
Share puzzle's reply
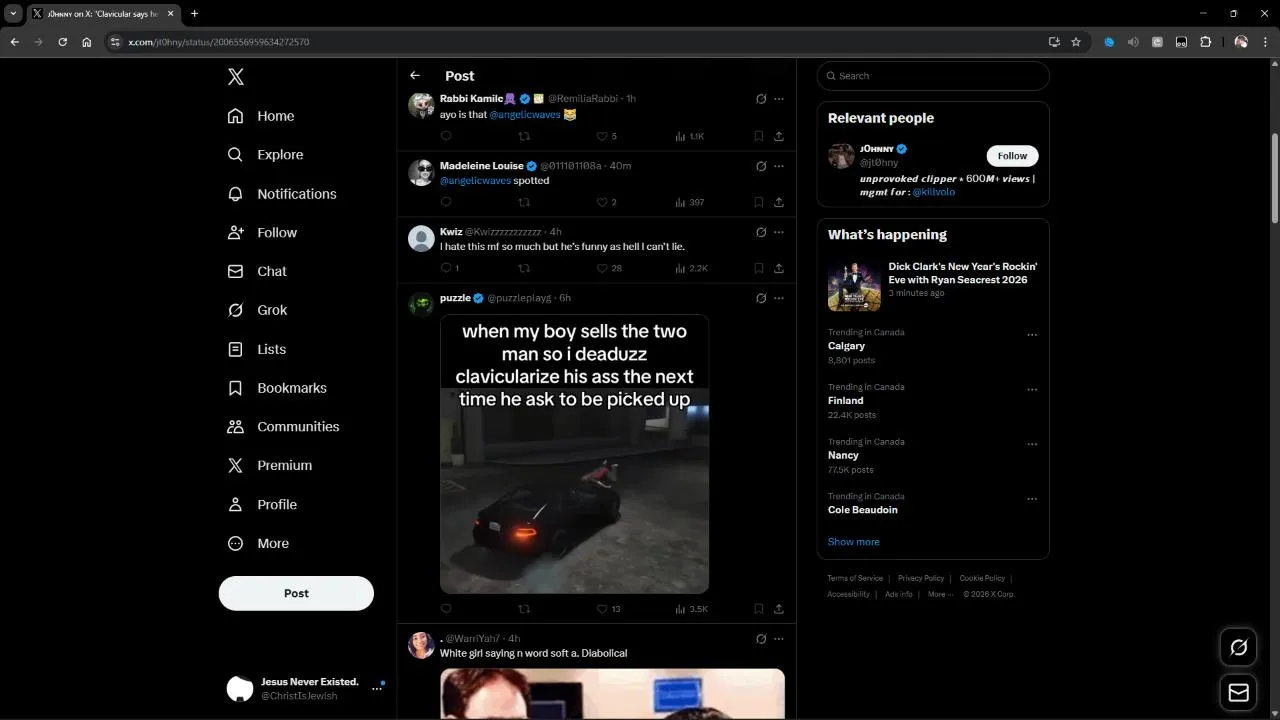coord(779,609)
